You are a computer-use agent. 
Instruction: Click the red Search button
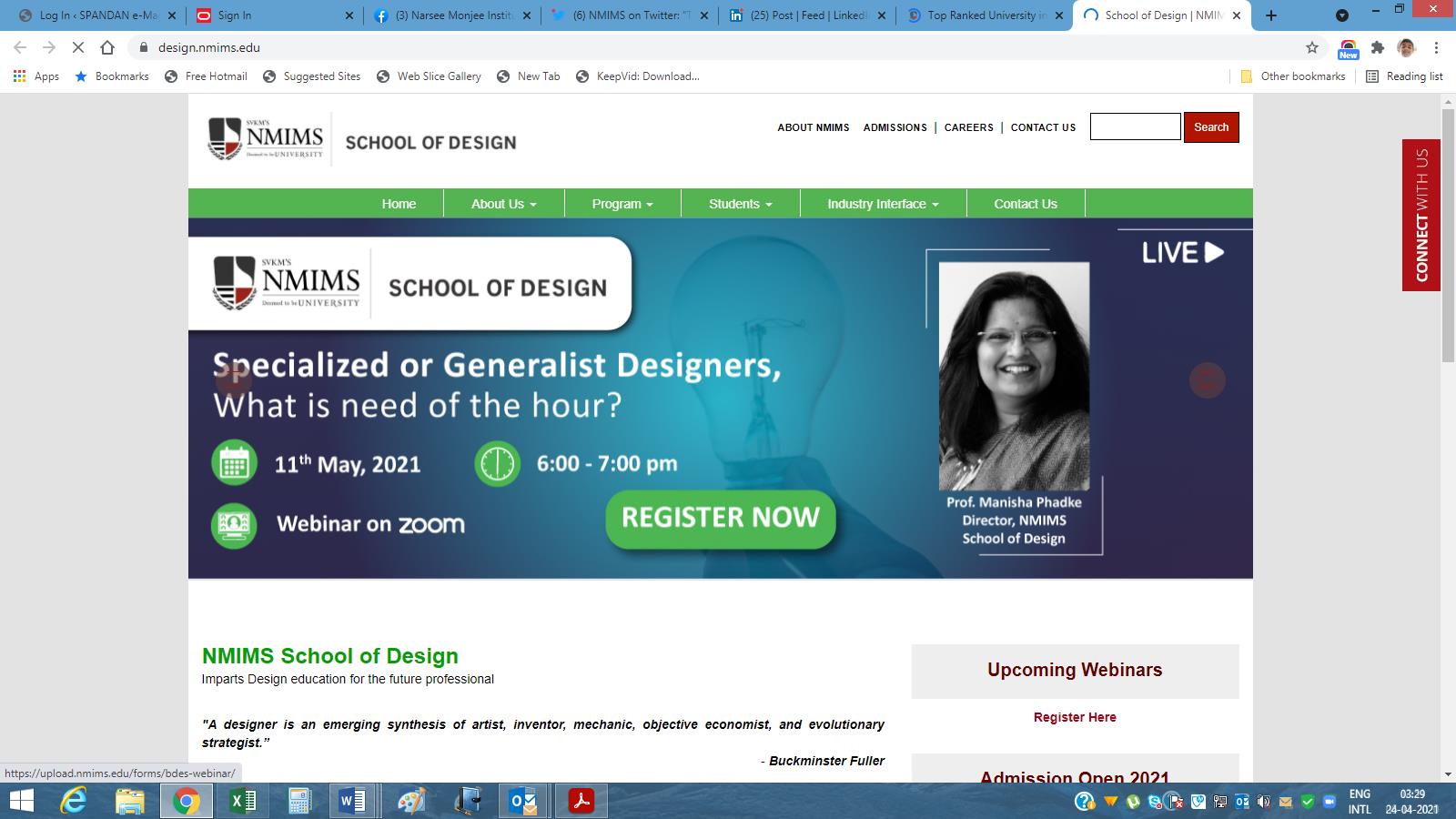coord(1210,127)
